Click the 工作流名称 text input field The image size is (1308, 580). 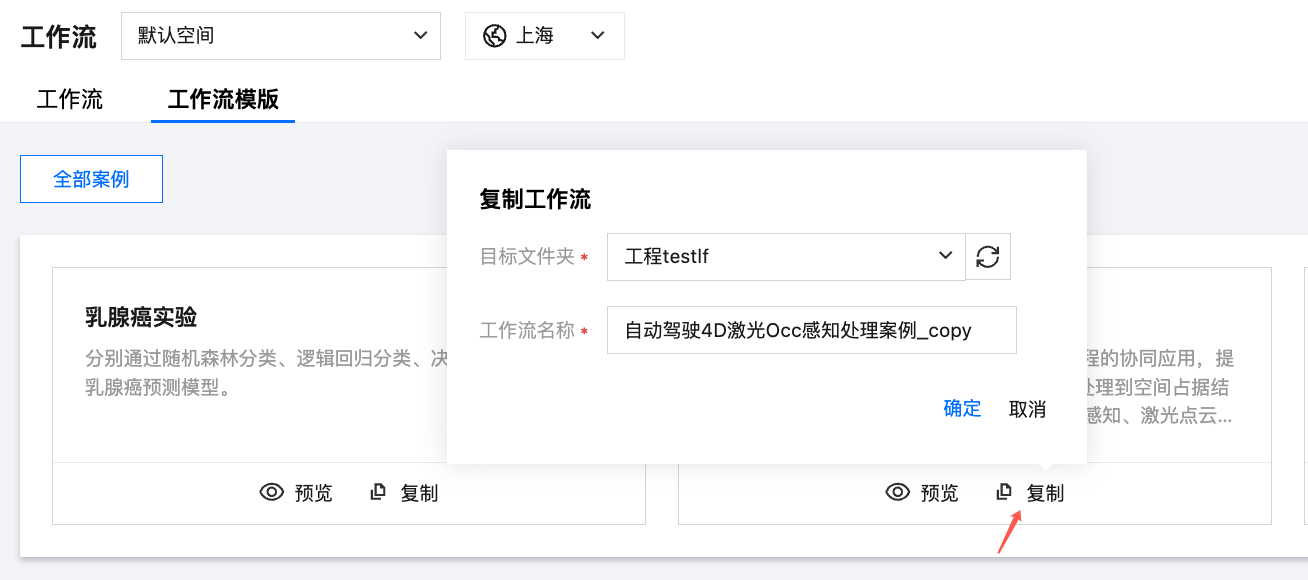811,330
